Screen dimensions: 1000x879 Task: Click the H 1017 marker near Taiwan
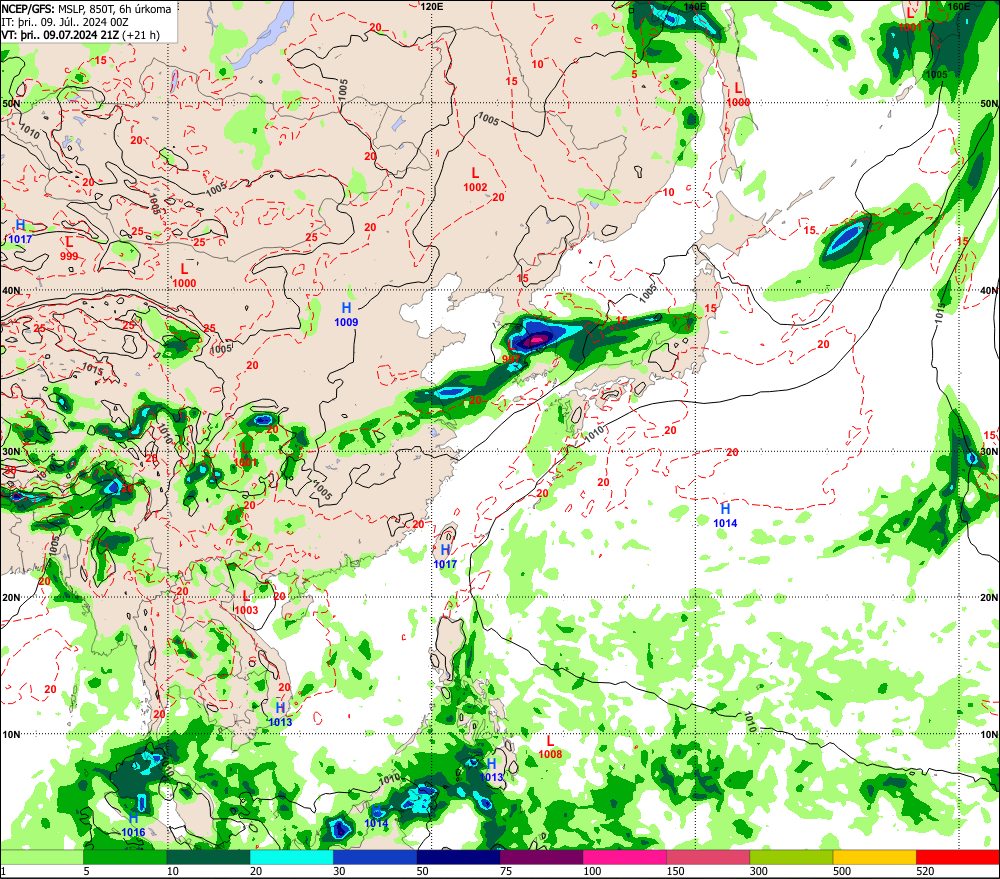(x=445, y=557)
